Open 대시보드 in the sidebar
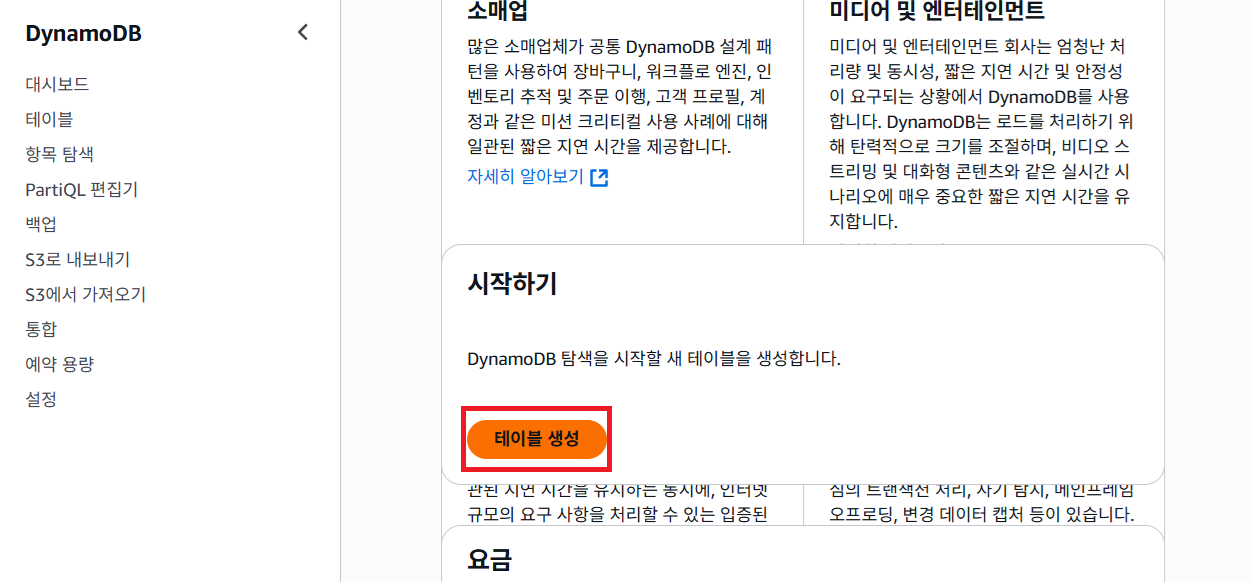The width and height of the screenshot is (1252, 582). [x=57, y=84]
